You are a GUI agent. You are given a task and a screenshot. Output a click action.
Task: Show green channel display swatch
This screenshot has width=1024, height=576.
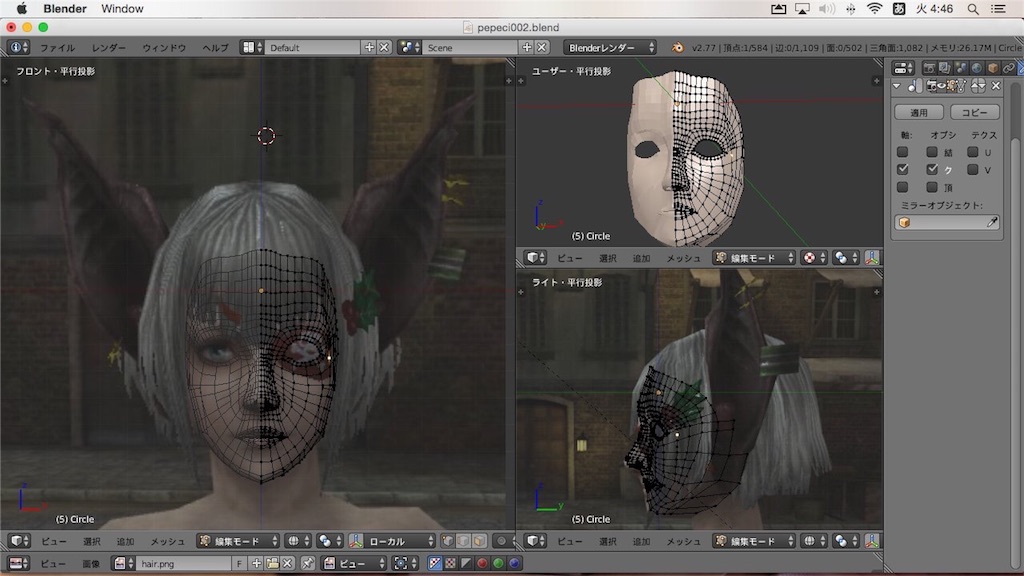tap(498, 563)
